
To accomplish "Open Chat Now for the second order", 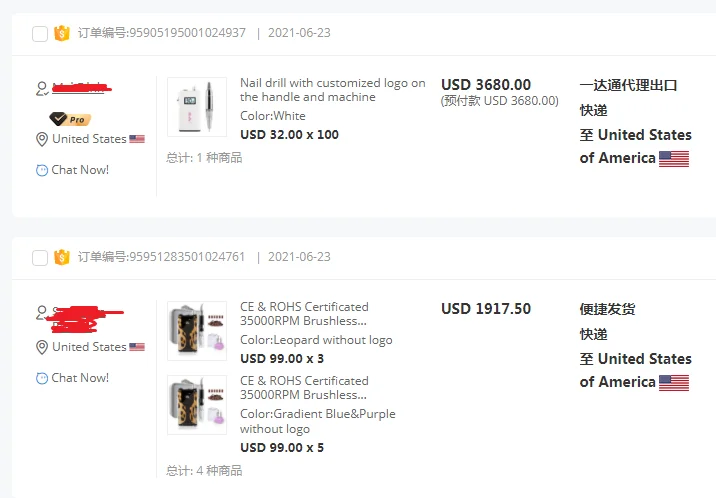I will 79,378.
